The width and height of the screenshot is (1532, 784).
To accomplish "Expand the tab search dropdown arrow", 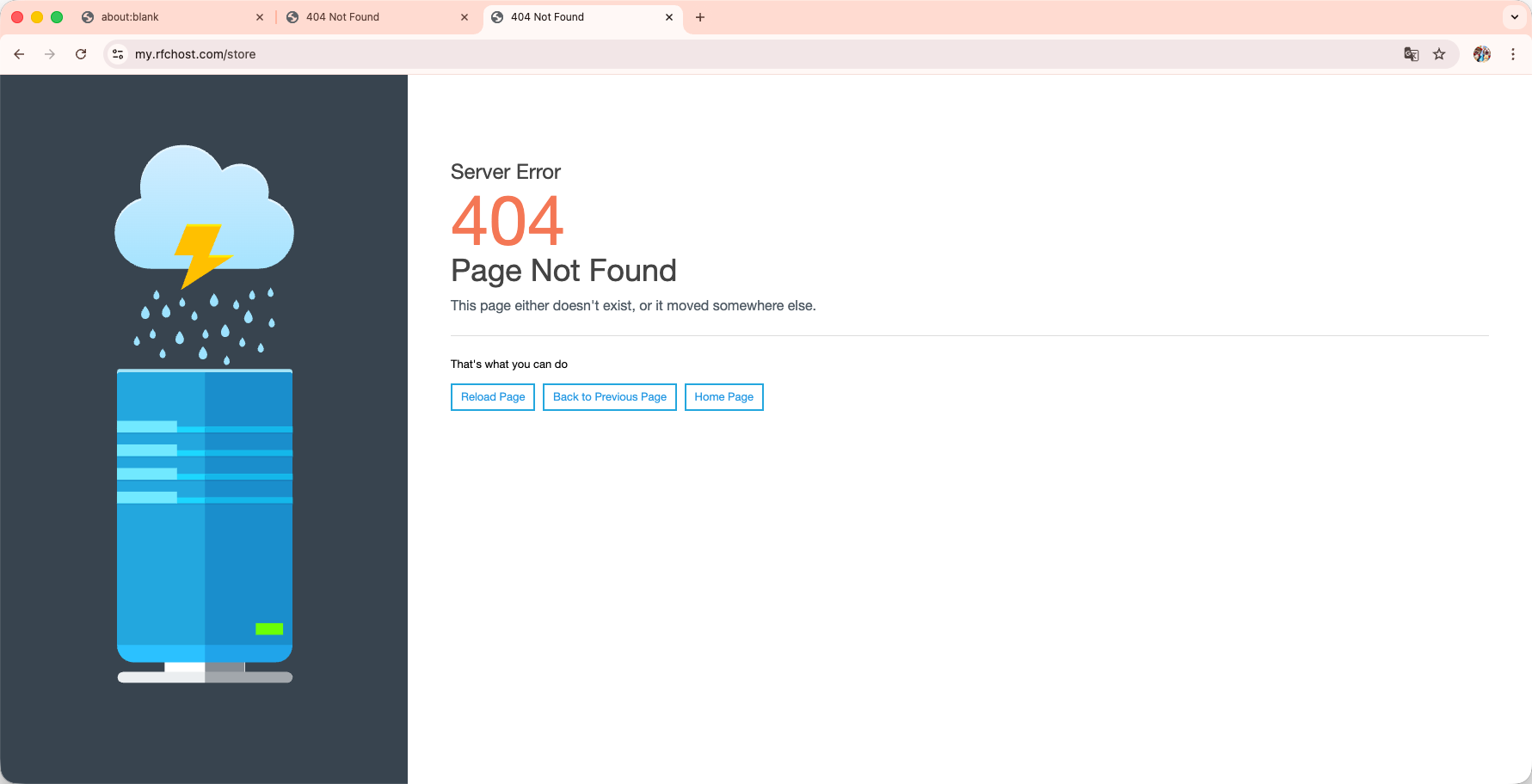I will click(1515, 17).
